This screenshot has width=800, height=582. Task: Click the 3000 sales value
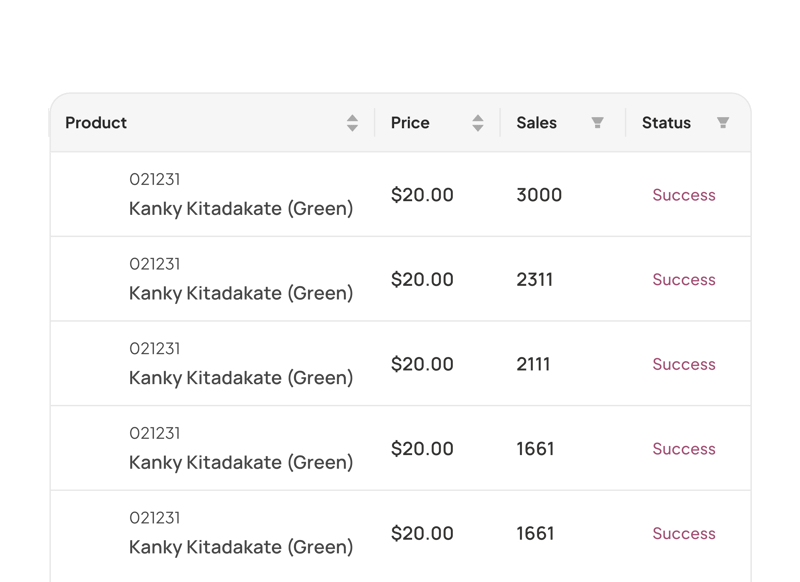(539, 195)
